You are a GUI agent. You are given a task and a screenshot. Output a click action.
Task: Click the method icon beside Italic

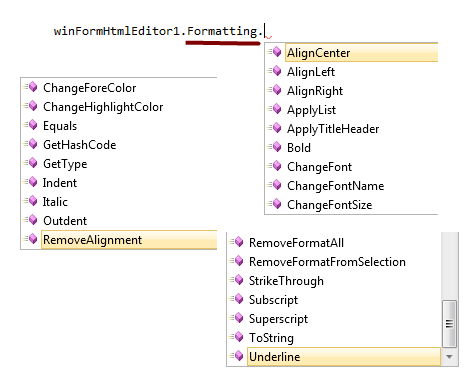click(31, 201)
